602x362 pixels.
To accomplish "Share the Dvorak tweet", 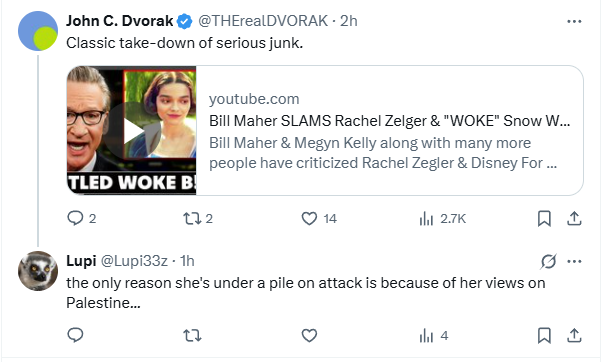I will tap(574, 218).
